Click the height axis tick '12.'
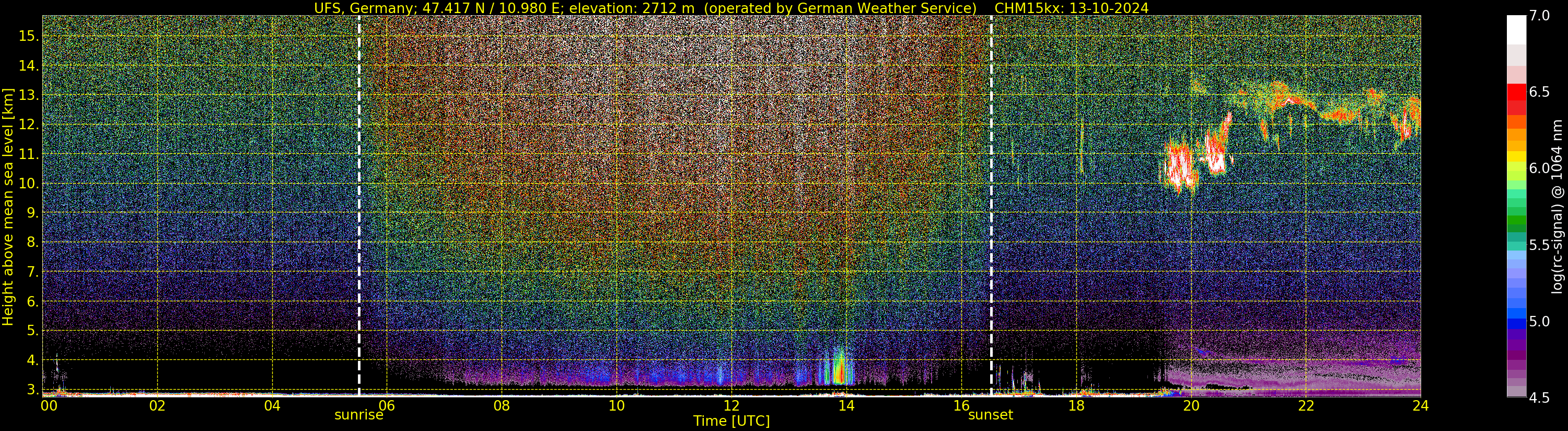Screen dimensions: 1568x431 29,124
